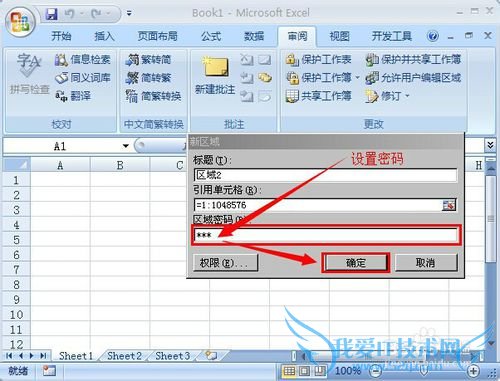Image resolution: width=500 pixels, height=381 pixels.
Task: Switch to the 开始 ribbon tab
Action: click(61, 36)
